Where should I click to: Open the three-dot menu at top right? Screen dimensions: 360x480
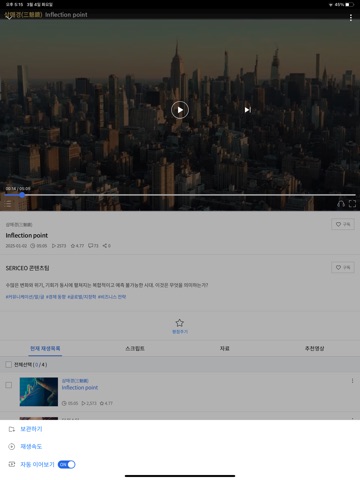pos(351,18)
